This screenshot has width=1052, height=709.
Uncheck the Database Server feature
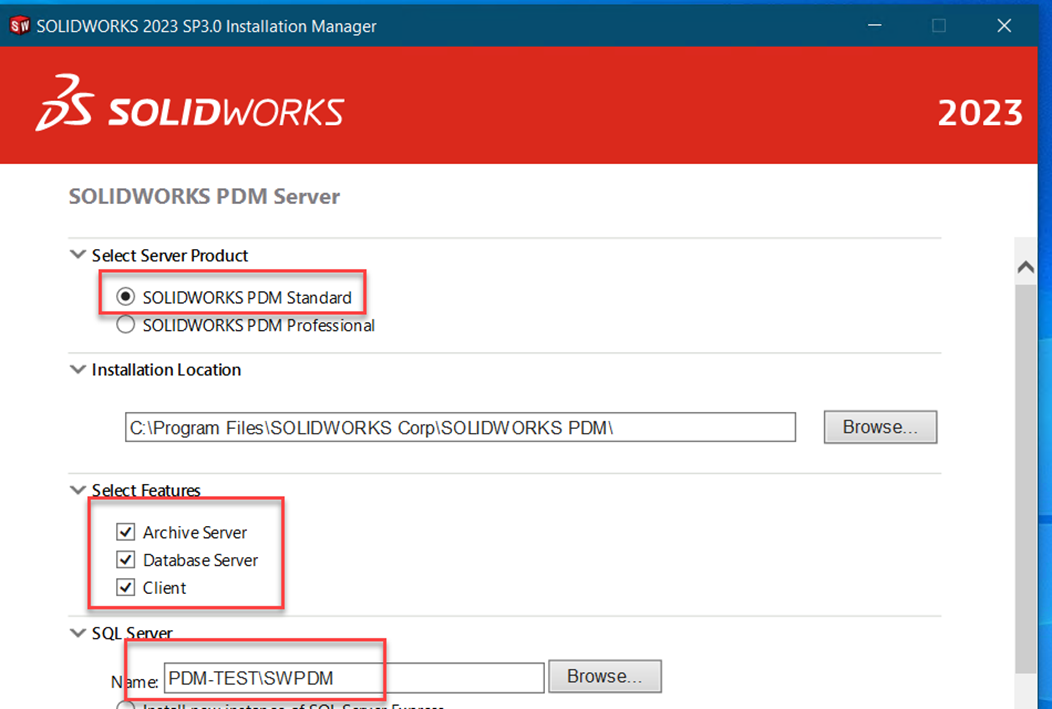coord(126,560)
